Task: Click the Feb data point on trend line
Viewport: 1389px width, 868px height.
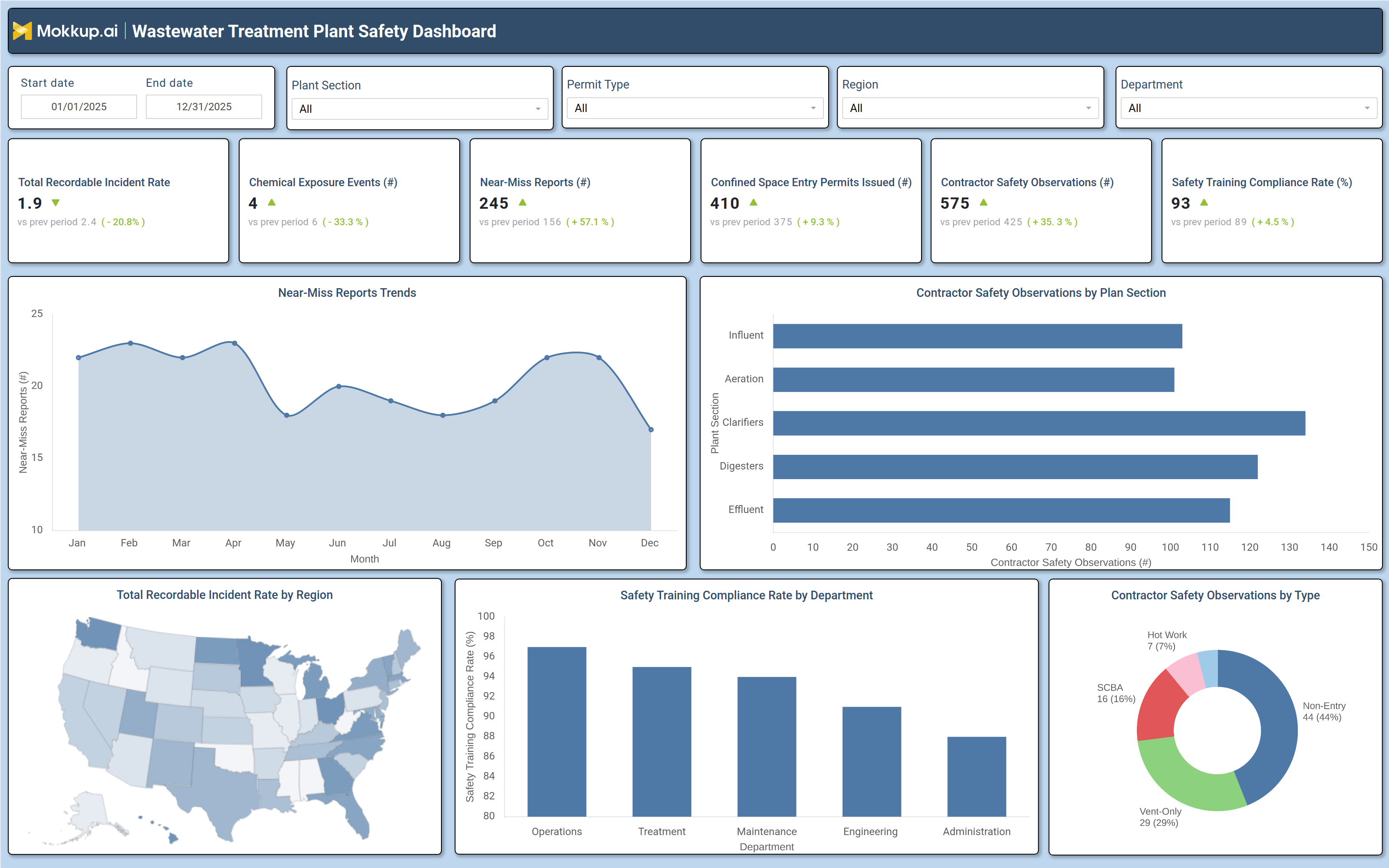Action: [131, 343]
